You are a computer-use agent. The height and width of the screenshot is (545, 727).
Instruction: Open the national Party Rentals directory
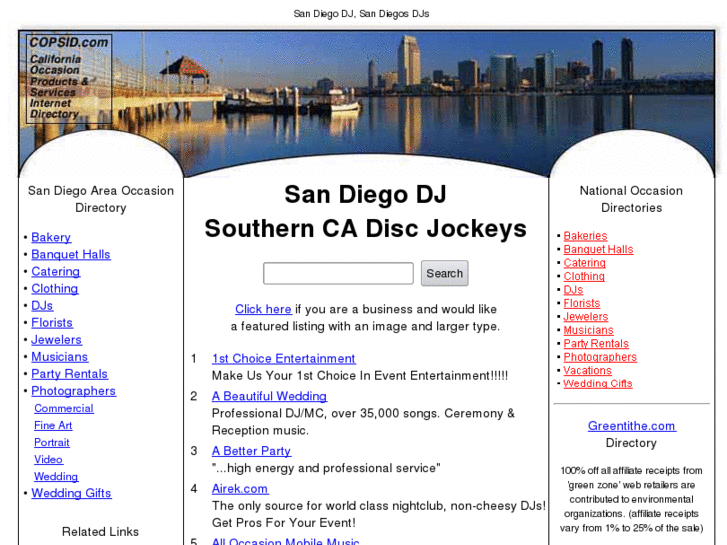click(596, 343)
